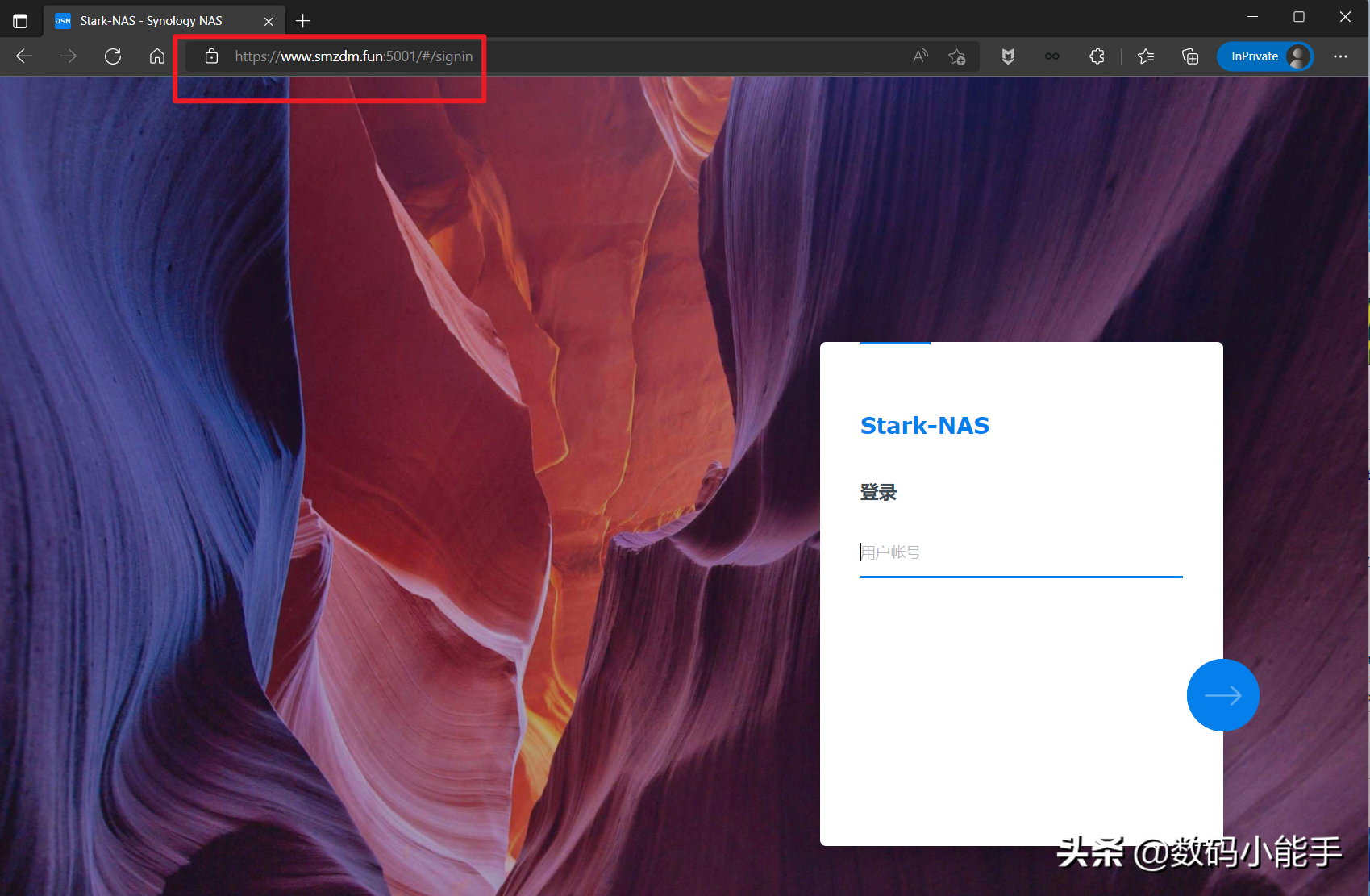Open Settings and more menu
The image size is (1370, 896).
[x=1340, y=56]
